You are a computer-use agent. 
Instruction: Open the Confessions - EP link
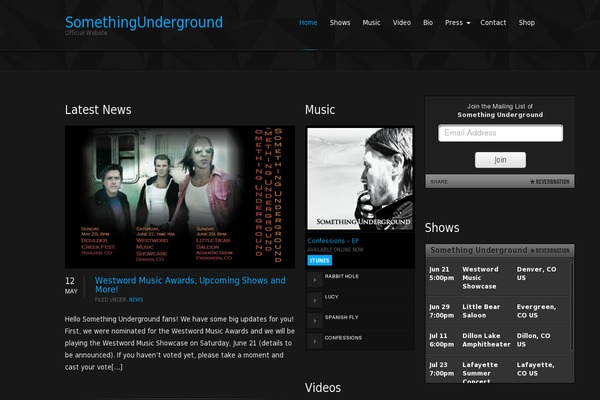tap(333, 241)
